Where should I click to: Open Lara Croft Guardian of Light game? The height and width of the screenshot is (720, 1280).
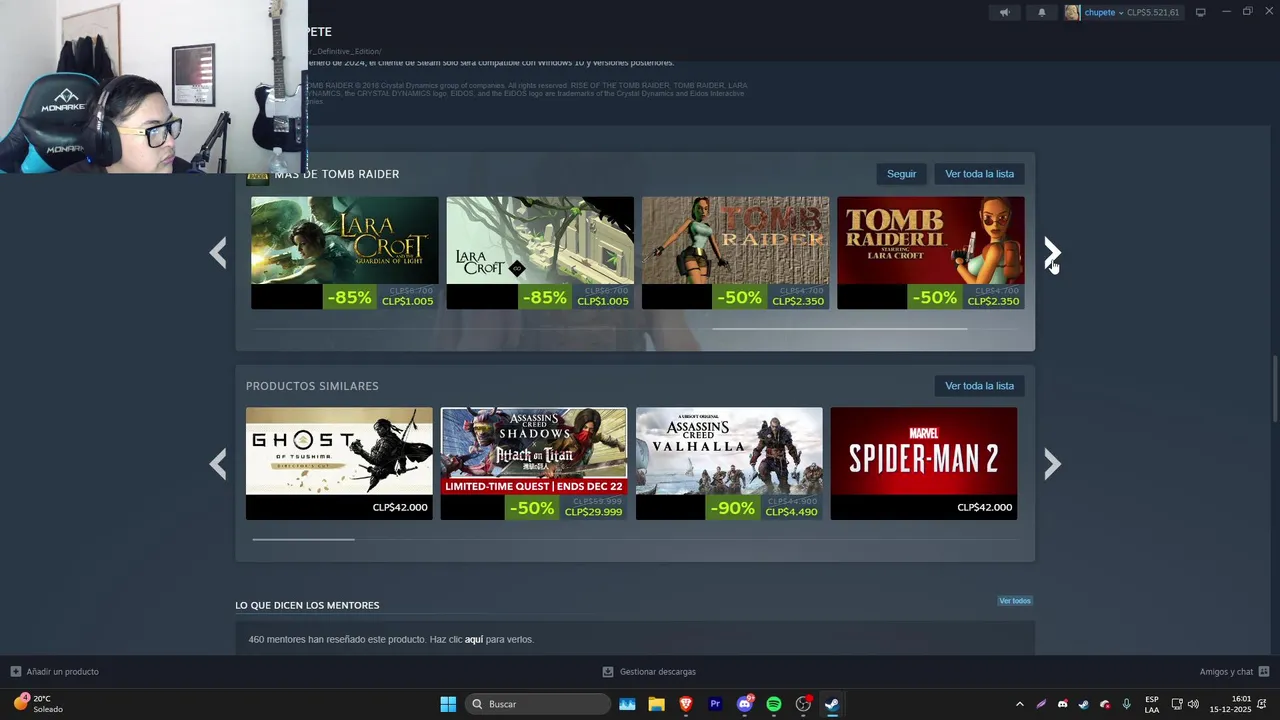[x=344, y=253]
